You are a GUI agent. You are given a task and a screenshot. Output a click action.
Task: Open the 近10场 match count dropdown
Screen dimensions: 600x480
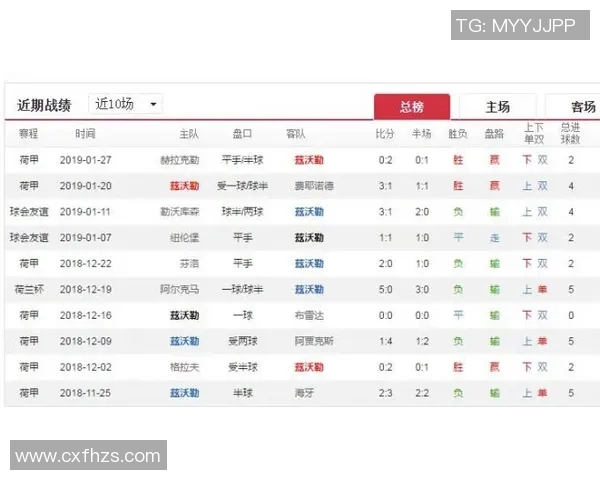click(x=126, y=104)
